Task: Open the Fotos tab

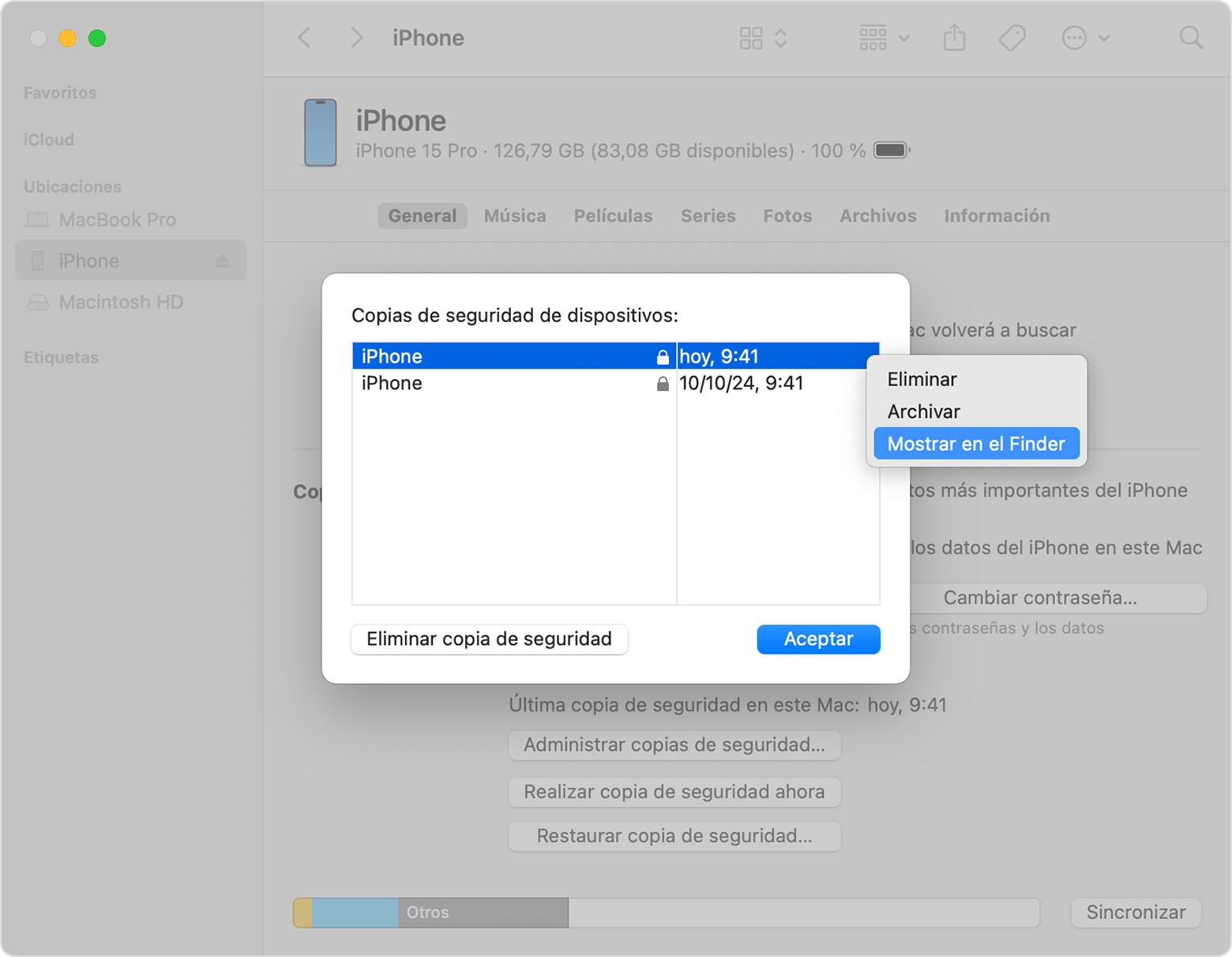Action: click(787, 216)
